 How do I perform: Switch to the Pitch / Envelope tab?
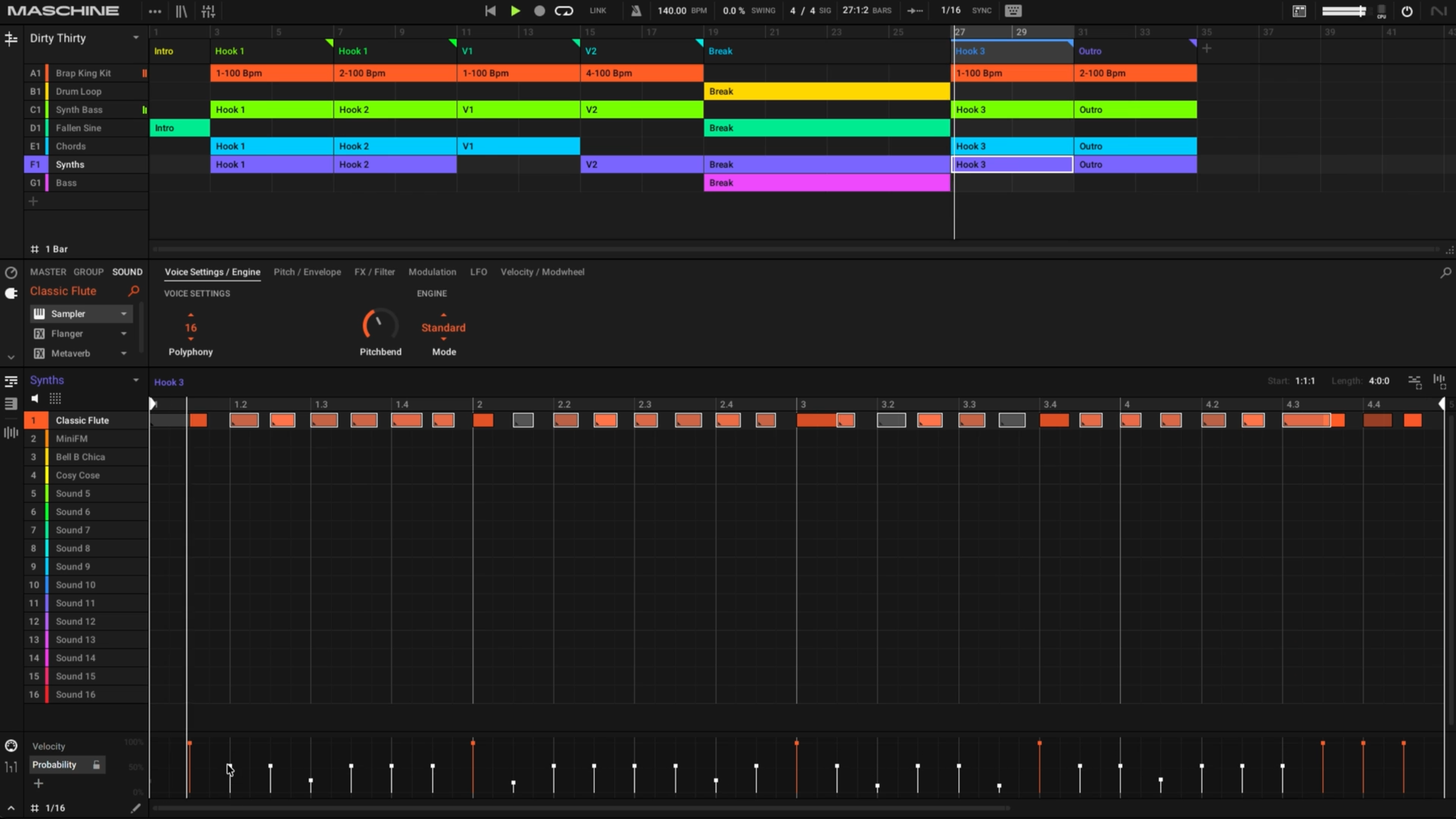coord(307,272)
